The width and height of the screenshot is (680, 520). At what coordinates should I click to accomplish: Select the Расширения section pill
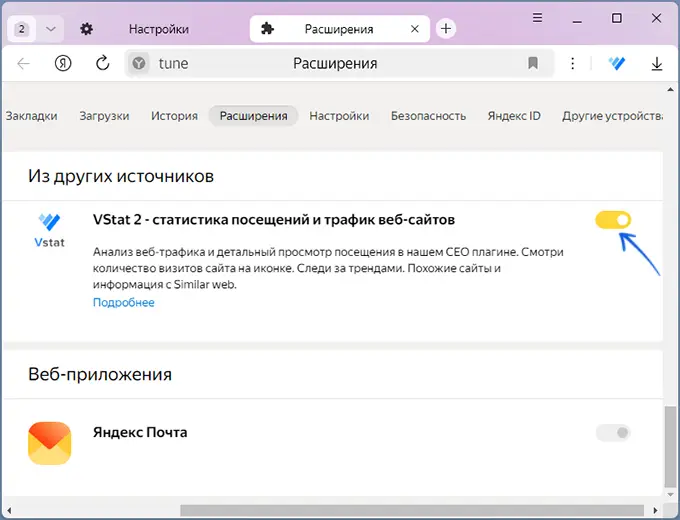[x=253, y=116]
